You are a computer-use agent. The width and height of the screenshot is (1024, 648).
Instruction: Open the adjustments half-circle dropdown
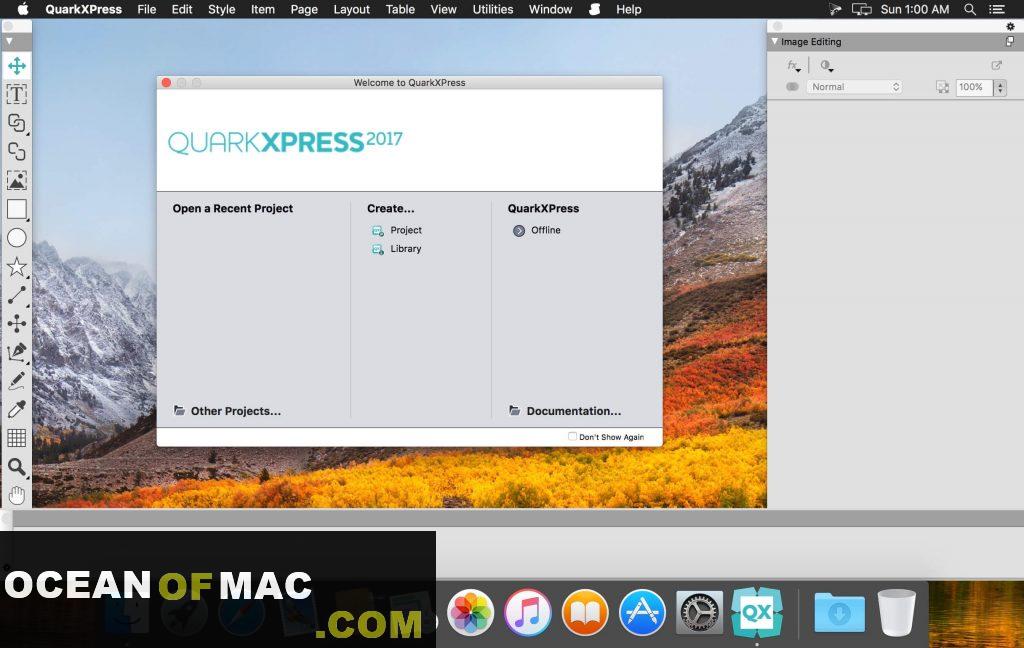tap(827, 65)
